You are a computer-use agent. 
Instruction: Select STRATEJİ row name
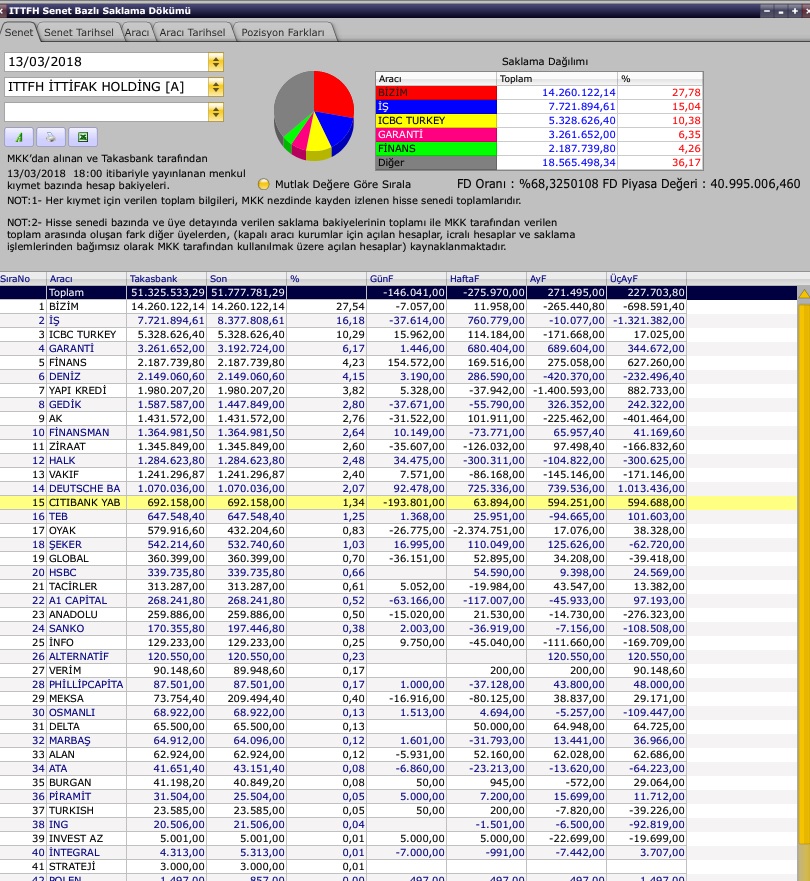pos(72,867)
